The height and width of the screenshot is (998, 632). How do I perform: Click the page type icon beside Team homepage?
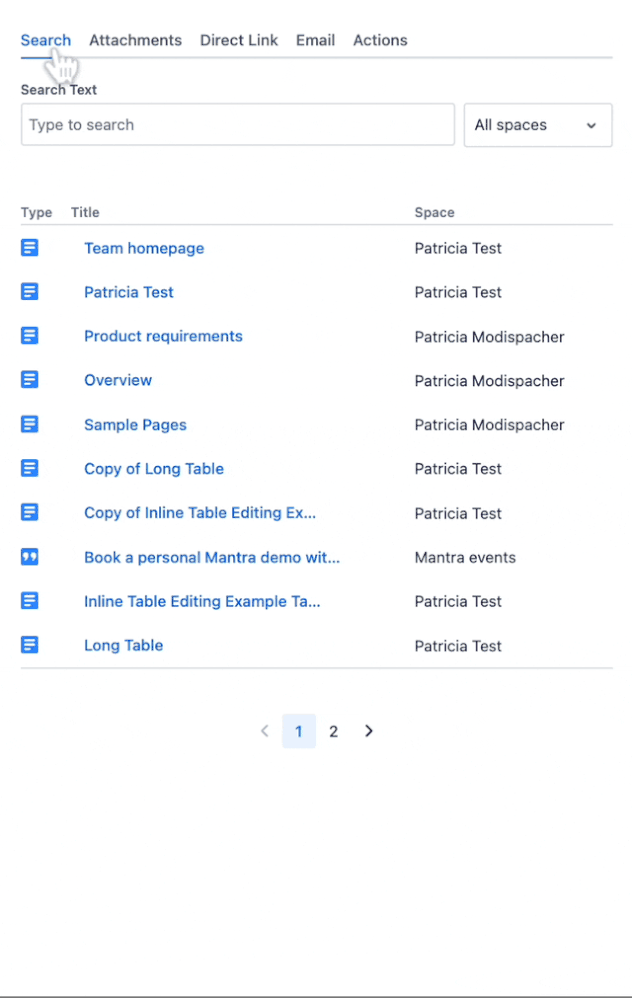tap(29, 247)
